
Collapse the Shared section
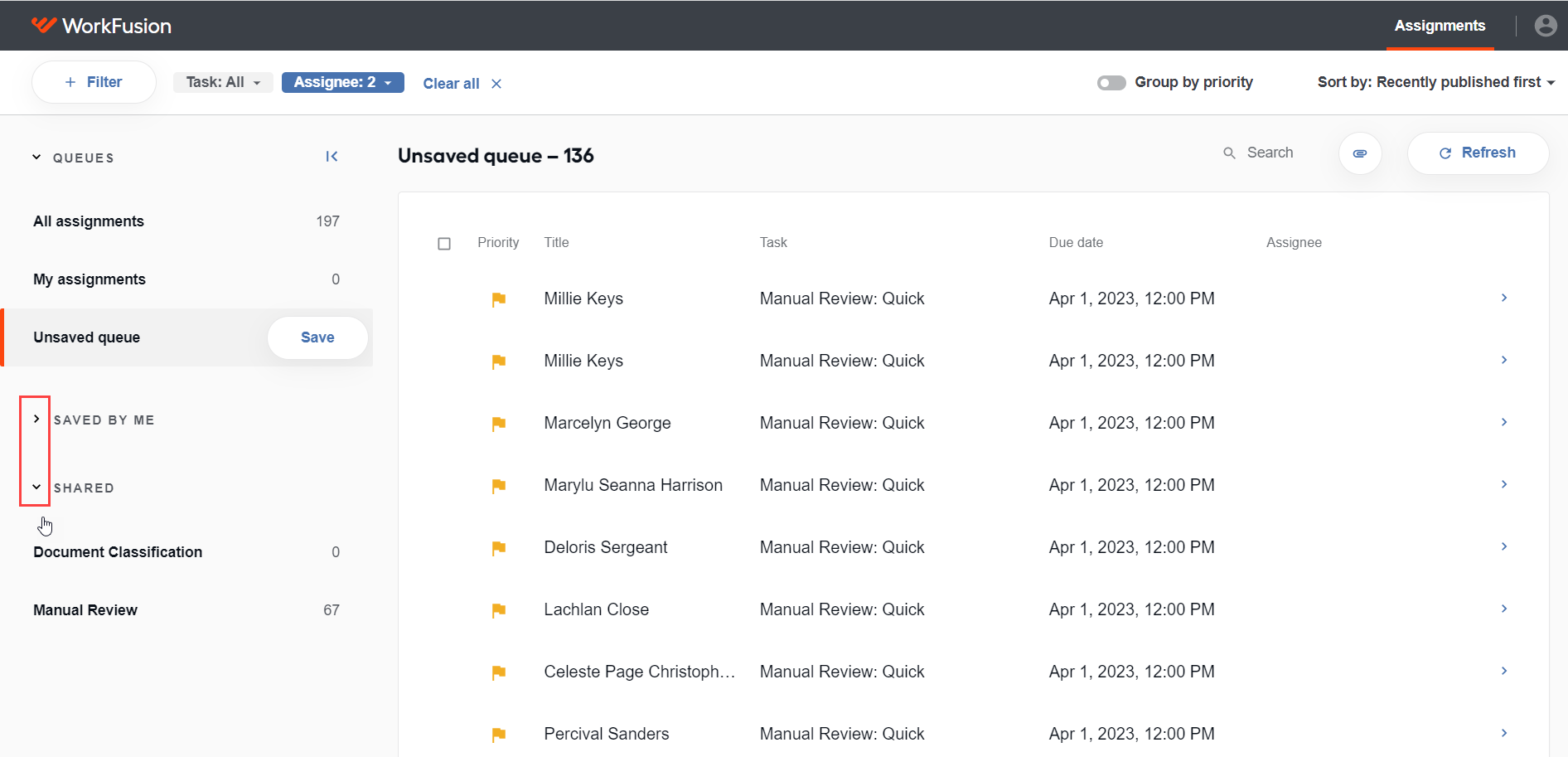click(36, 487)
